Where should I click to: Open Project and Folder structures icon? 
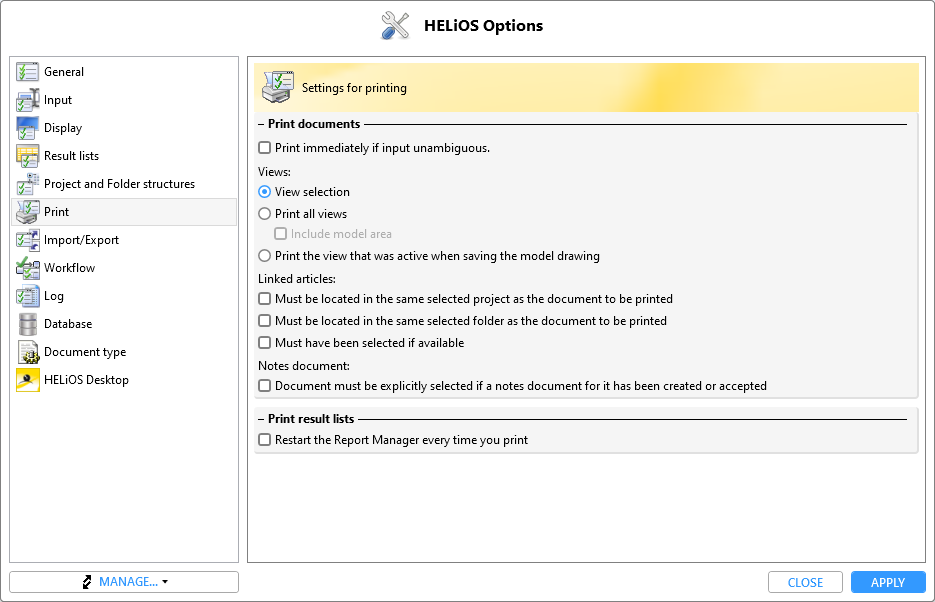tap(27, 184)
